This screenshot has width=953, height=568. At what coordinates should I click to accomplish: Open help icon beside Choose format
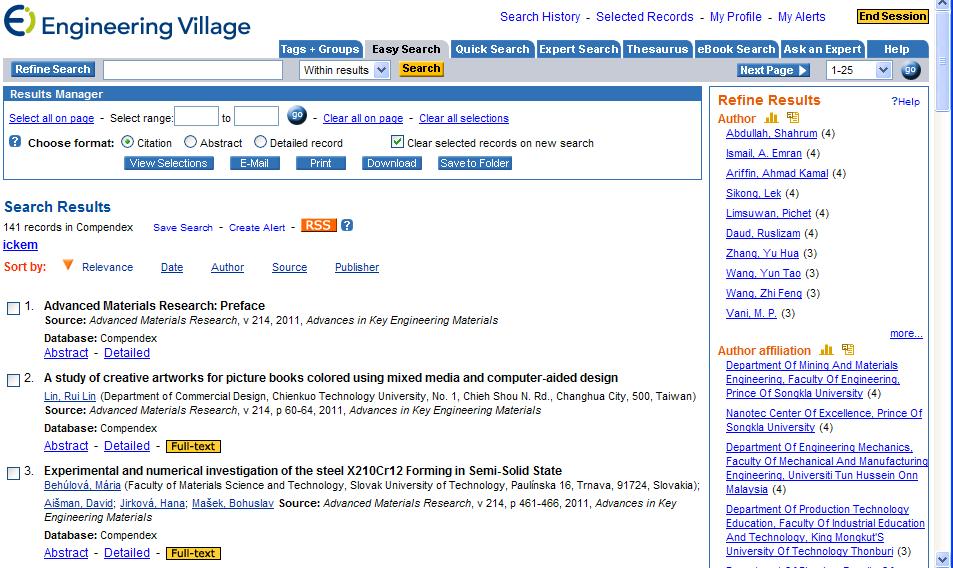click(x=15, y=142)
